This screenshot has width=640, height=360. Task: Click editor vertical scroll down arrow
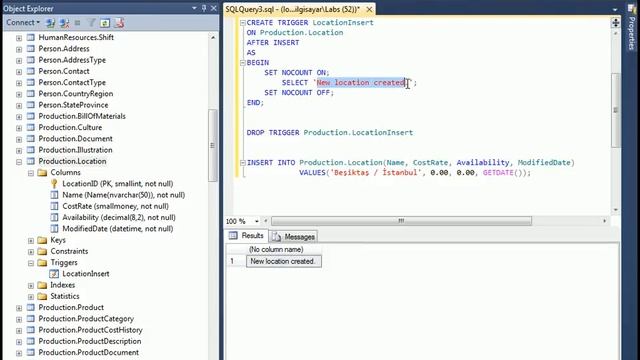click(616, 210)
